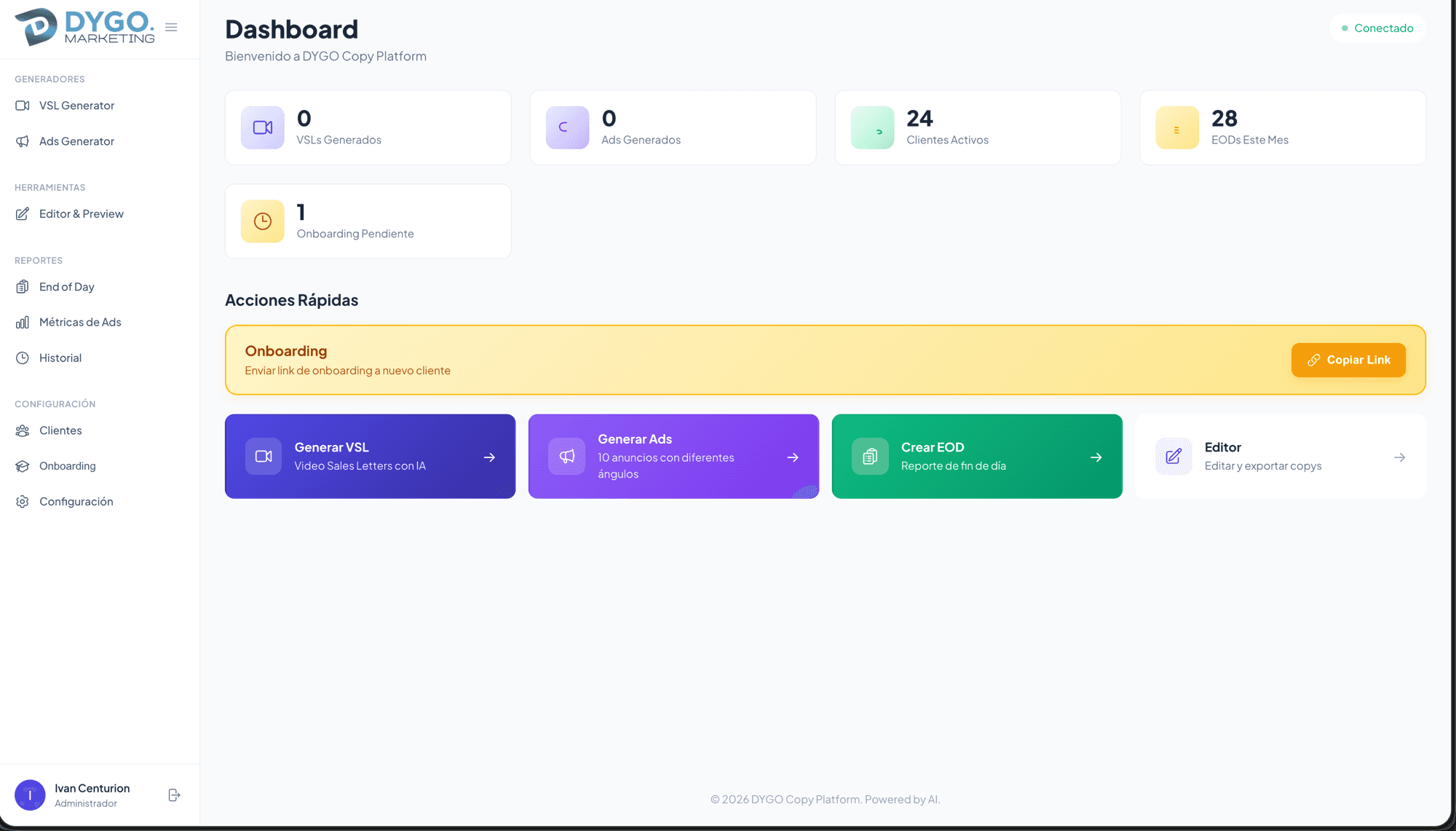Click the Generar VSL quick action card

(x=370, y=457)
